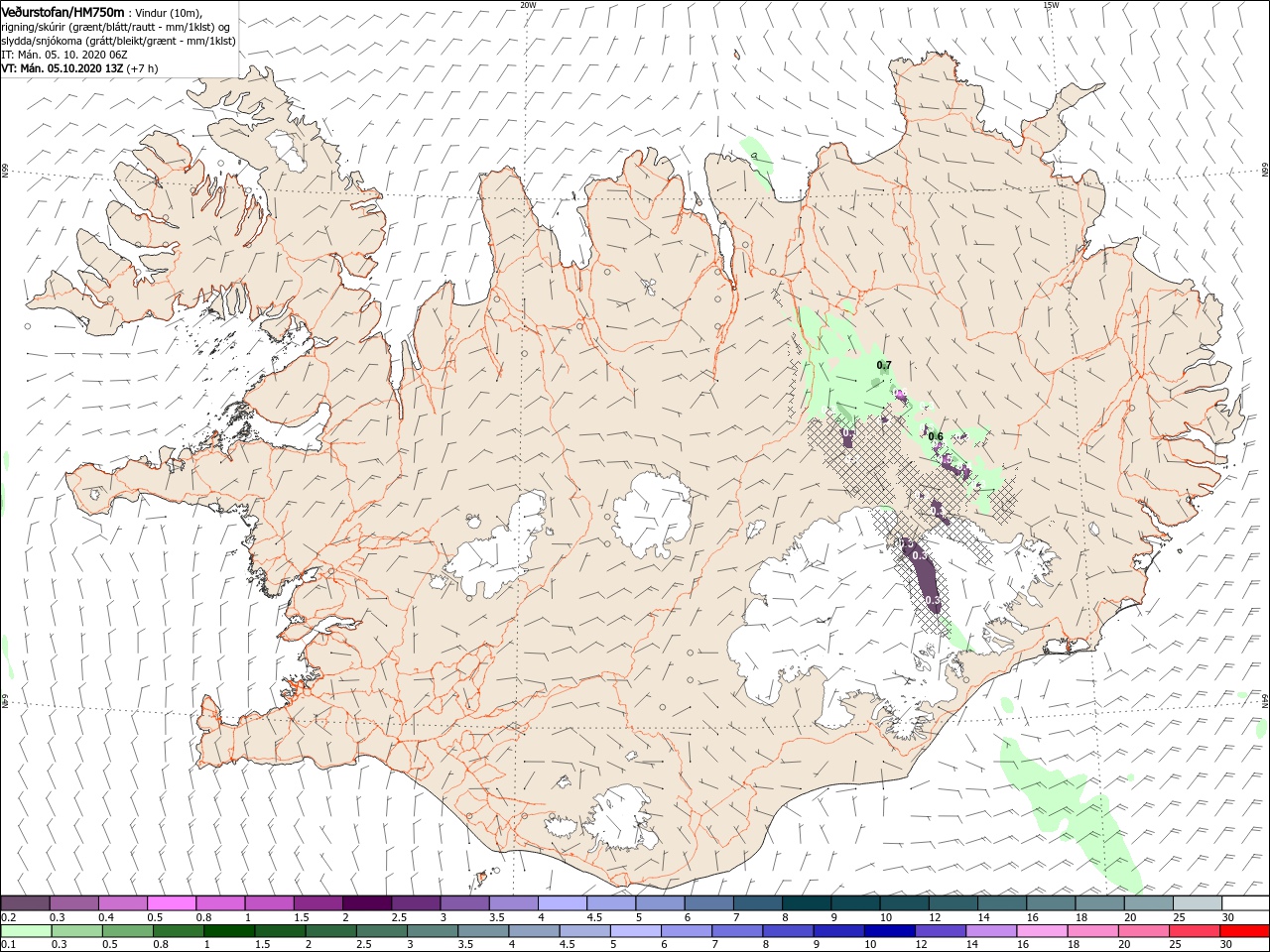Click the black 0.6 precipitation value on map

tap(936, 436)
